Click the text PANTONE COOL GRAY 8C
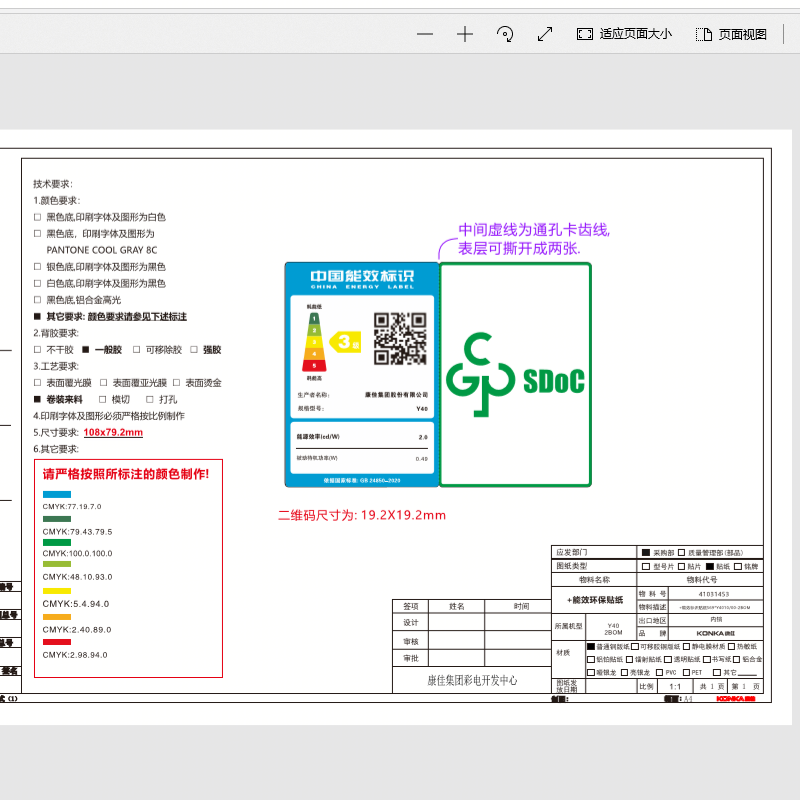The image size is (800, 800). (x=102, y=250)
